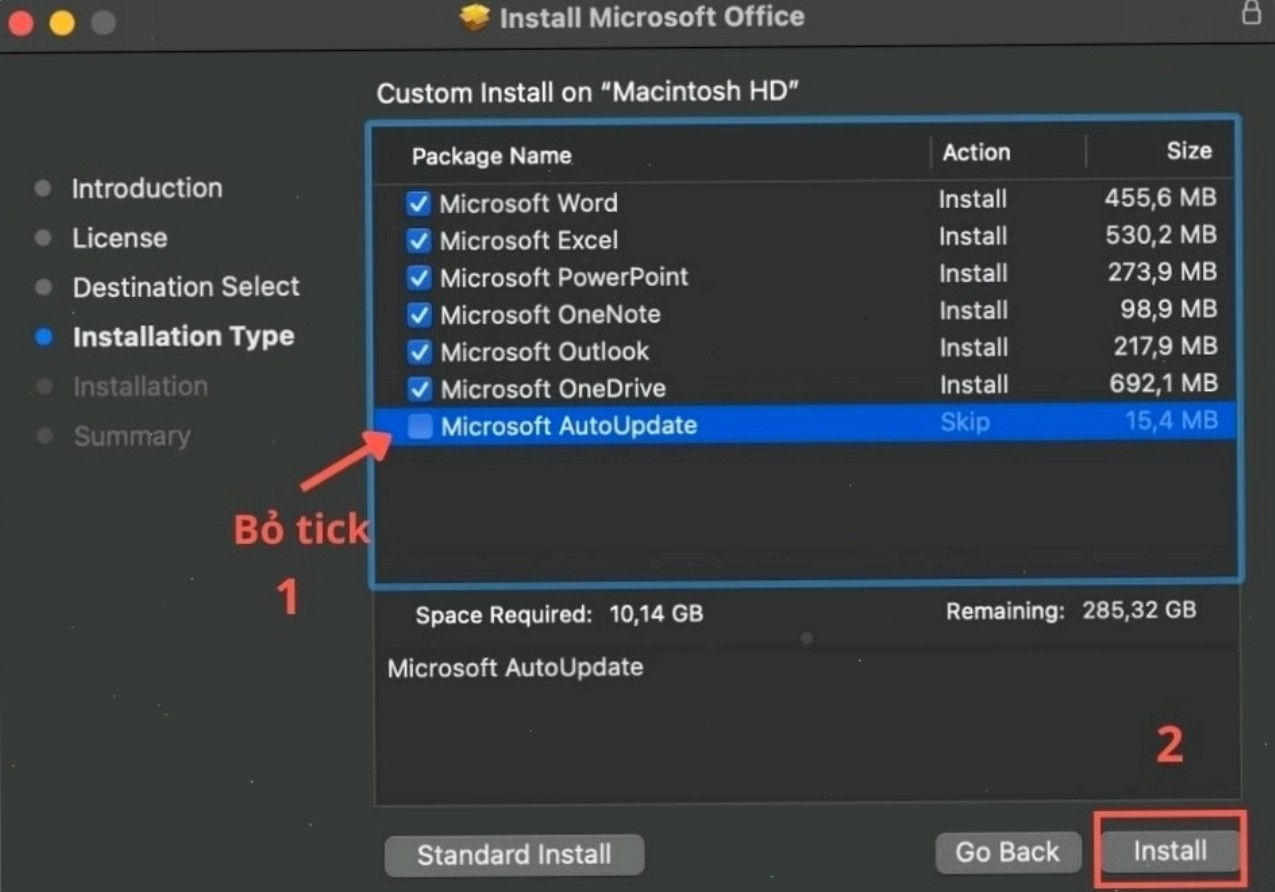Select the Installation Type step

(x=184, y=337)
